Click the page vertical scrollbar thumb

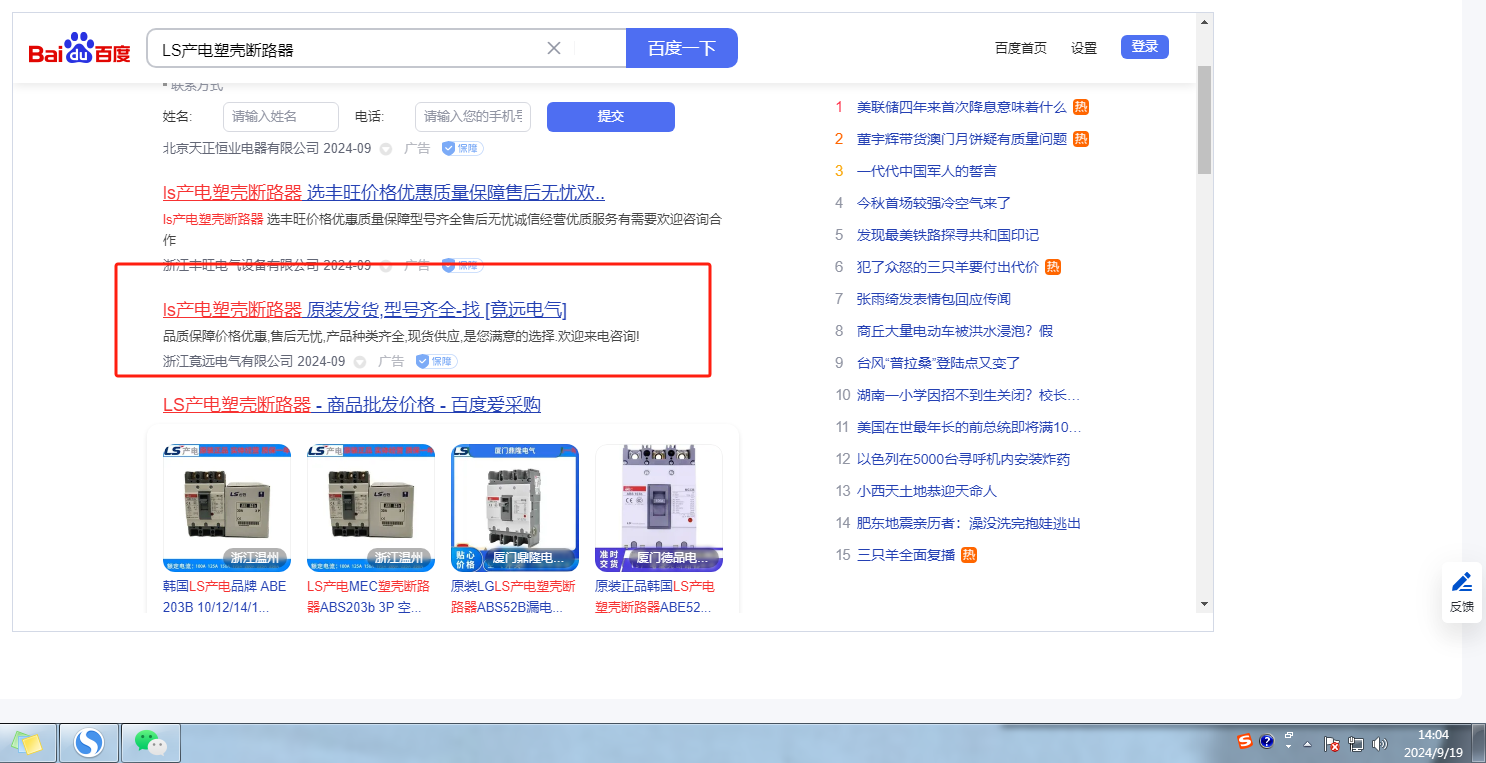pos(1205,120)
